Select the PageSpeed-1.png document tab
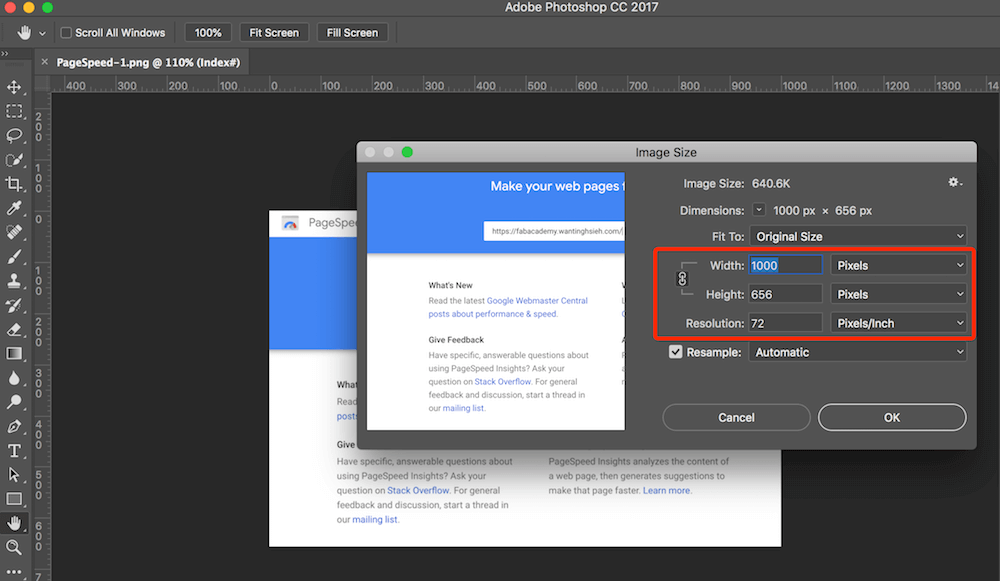Screen dimensions: 1000x581 point(146,62)
